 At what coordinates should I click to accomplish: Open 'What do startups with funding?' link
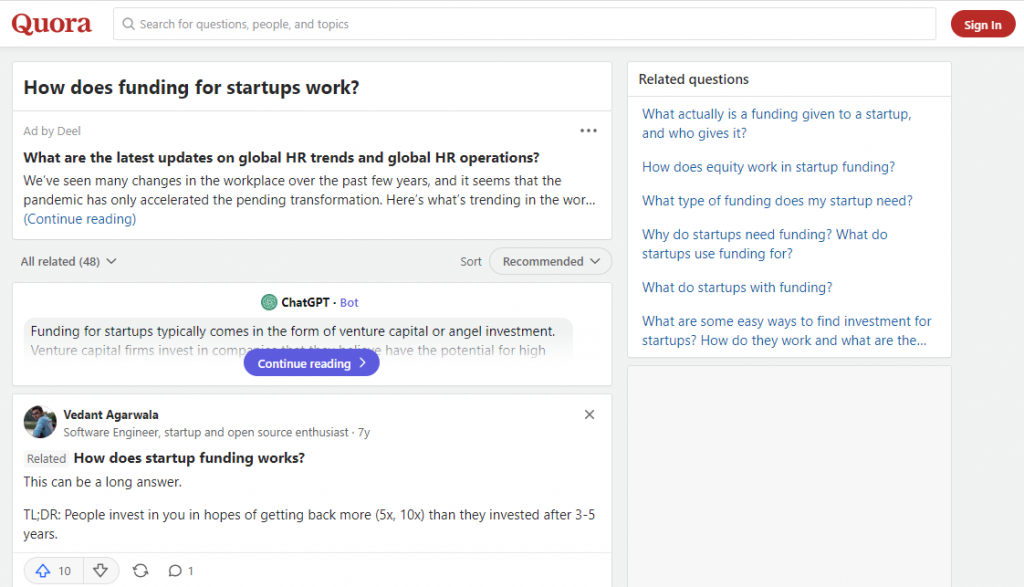pyautogui.click(x=737, y=287)
